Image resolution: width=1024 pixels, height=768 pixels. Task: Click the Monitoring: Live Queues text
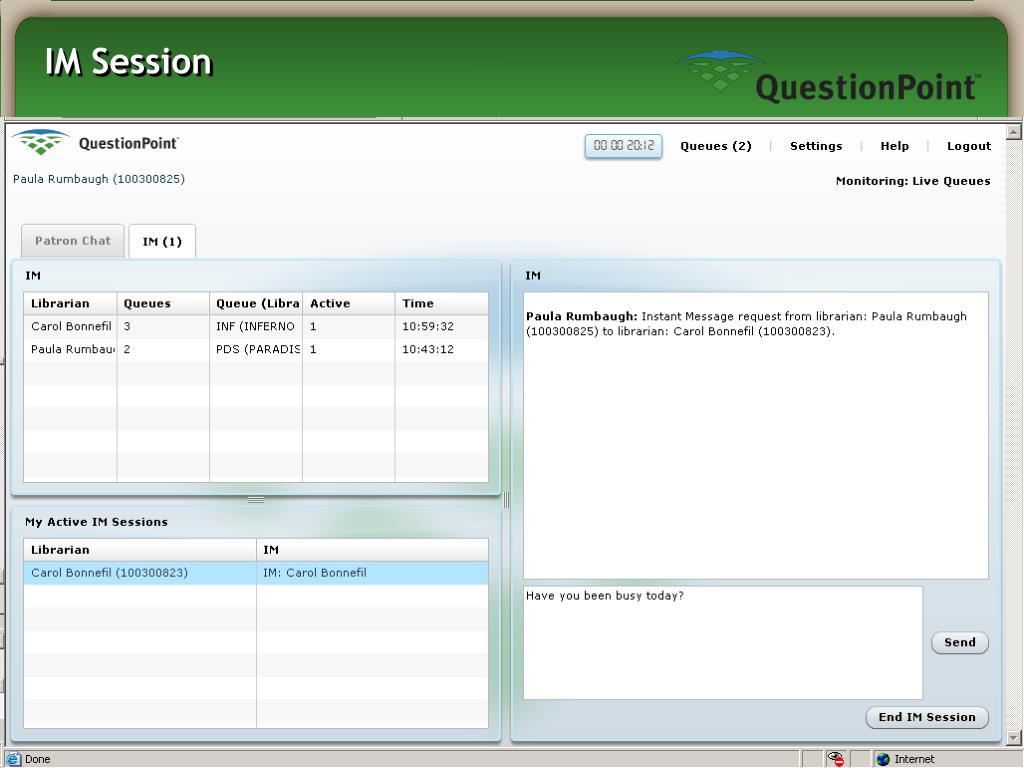pos(913,181)
